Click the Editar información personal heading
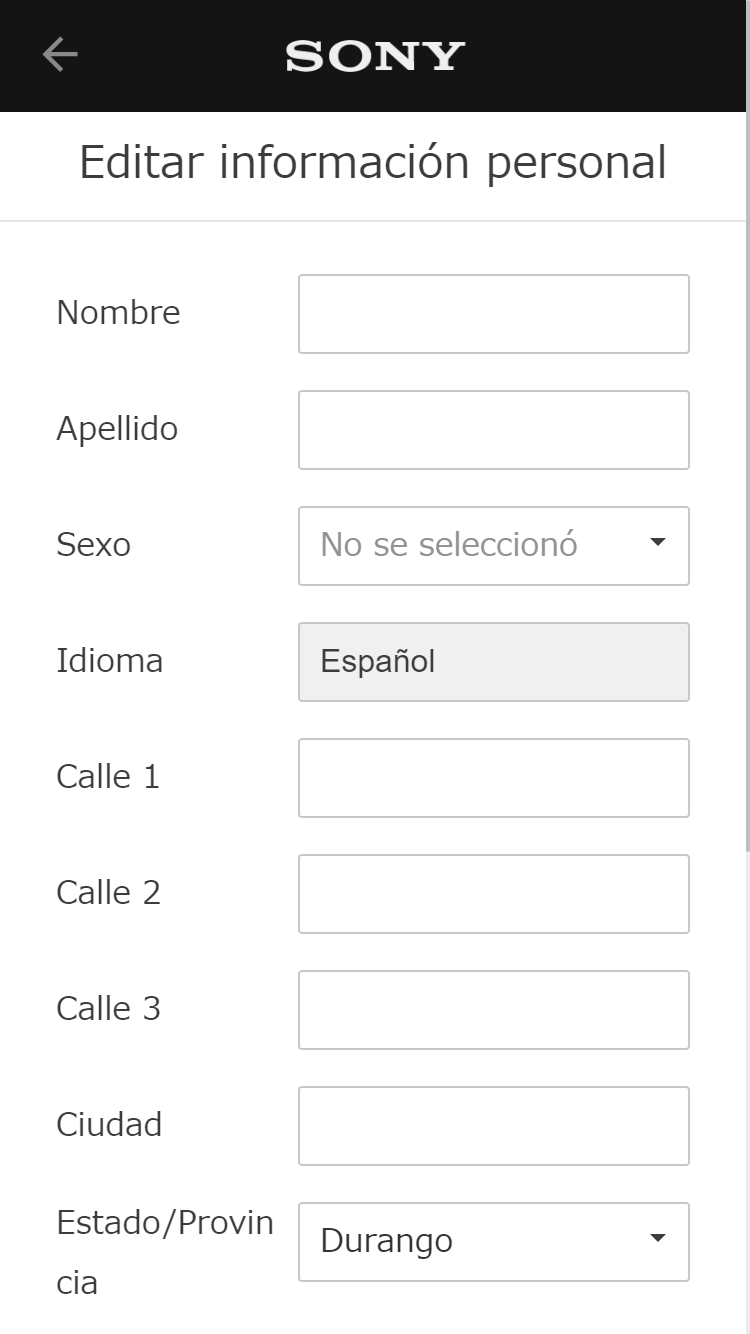Viewport: 750px width, 1334px height. 374,161
